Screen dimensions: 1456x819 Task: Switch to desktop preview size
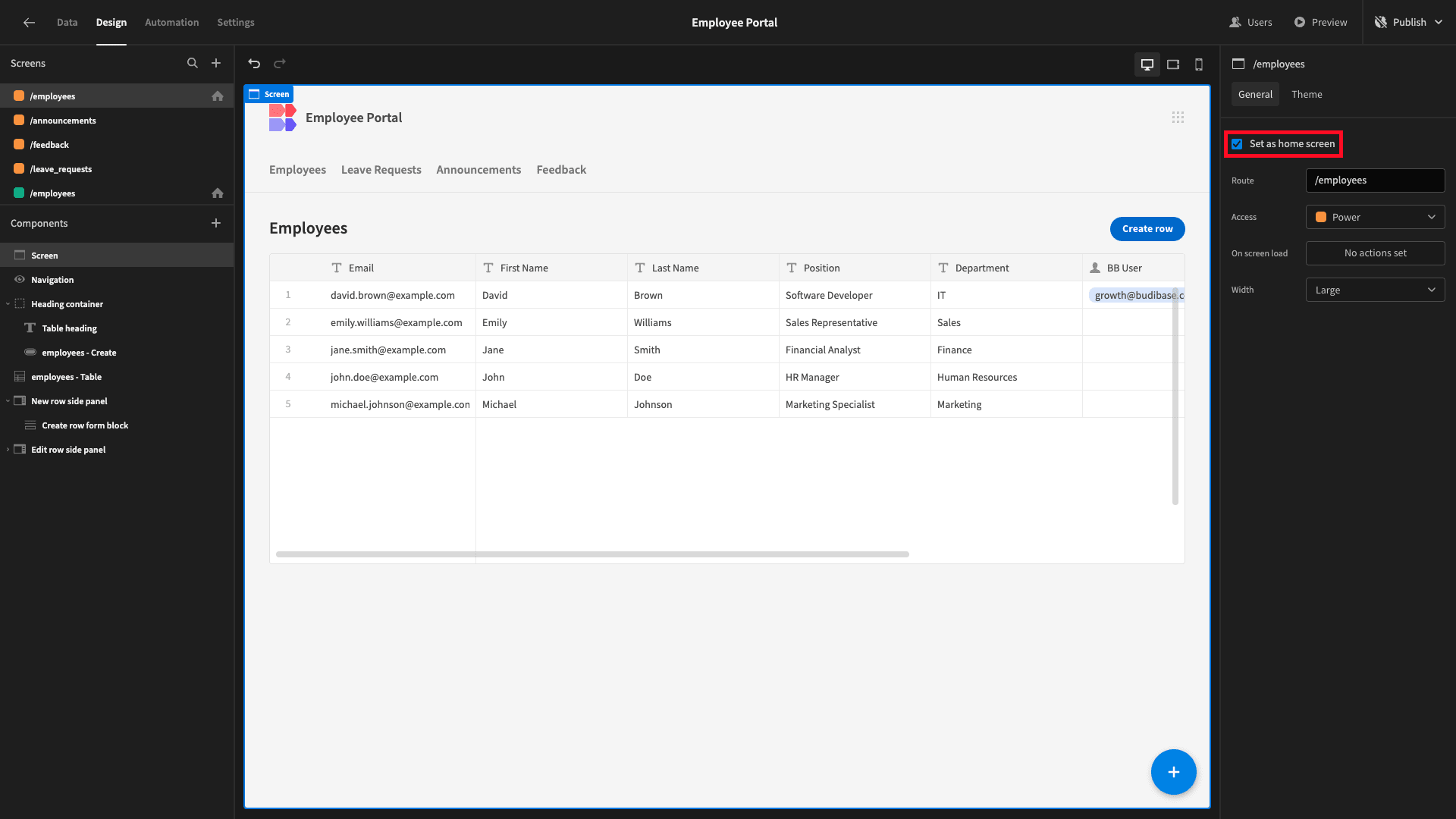tap(1147, 64)
